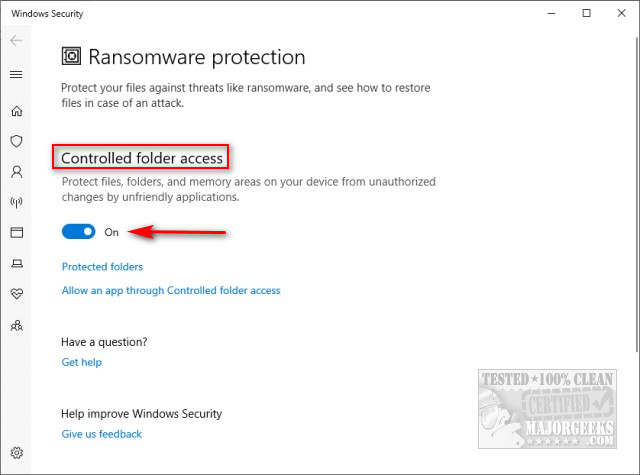Open the Protected folders link
This screenshot has width=640, height=475.
(x=102, y=266)
